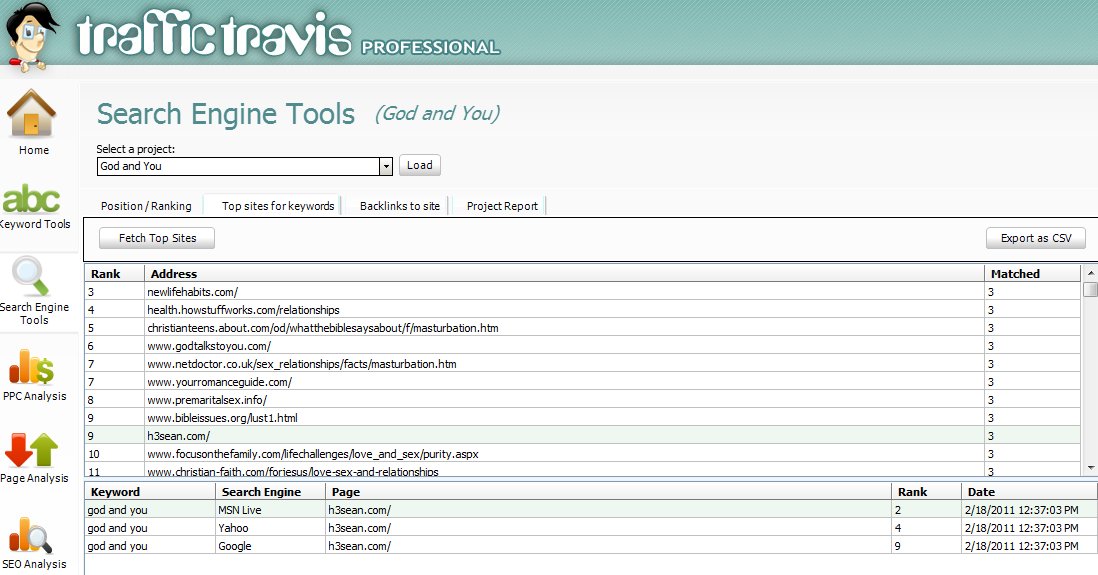Select the Search Engine Tools magnifier icon

32,277
